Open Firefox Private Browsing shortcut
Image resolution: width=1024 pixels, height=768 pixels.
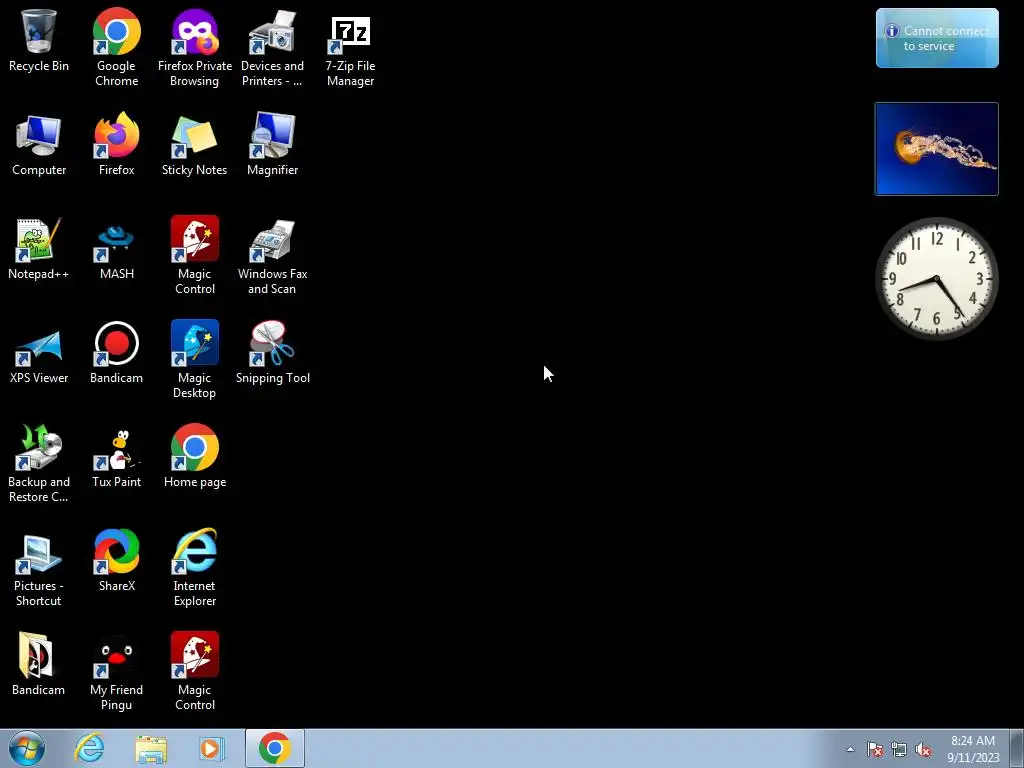coord(195,47)
